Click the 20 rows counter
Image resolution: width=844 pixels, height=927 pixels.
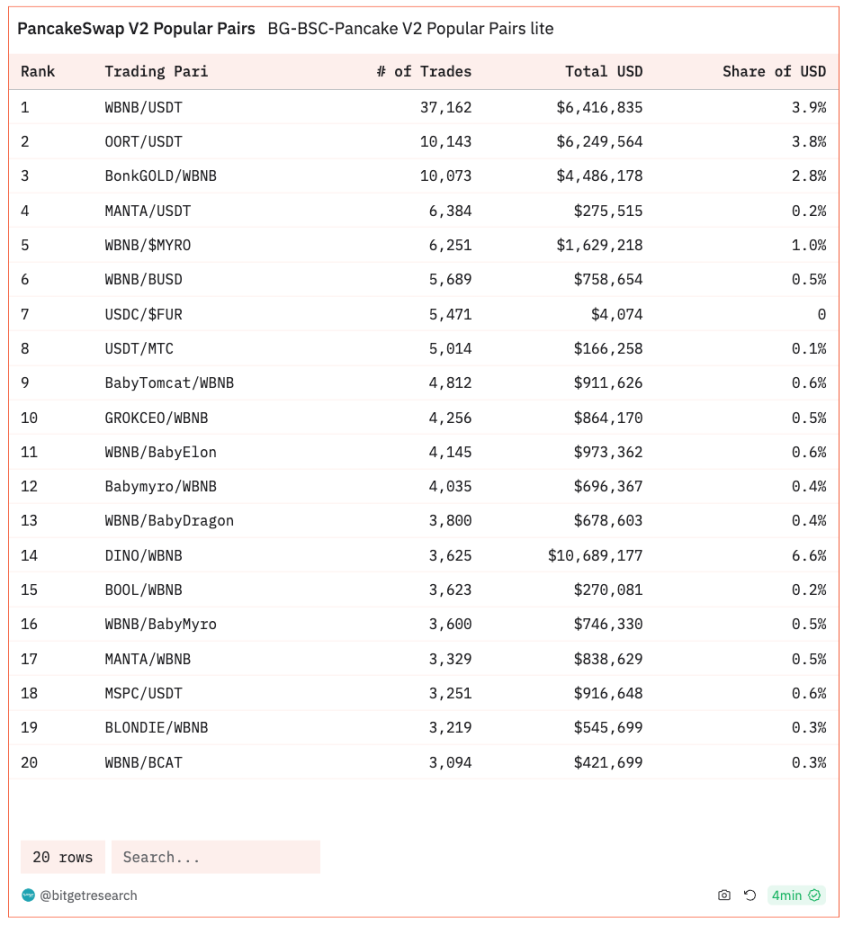63,857
